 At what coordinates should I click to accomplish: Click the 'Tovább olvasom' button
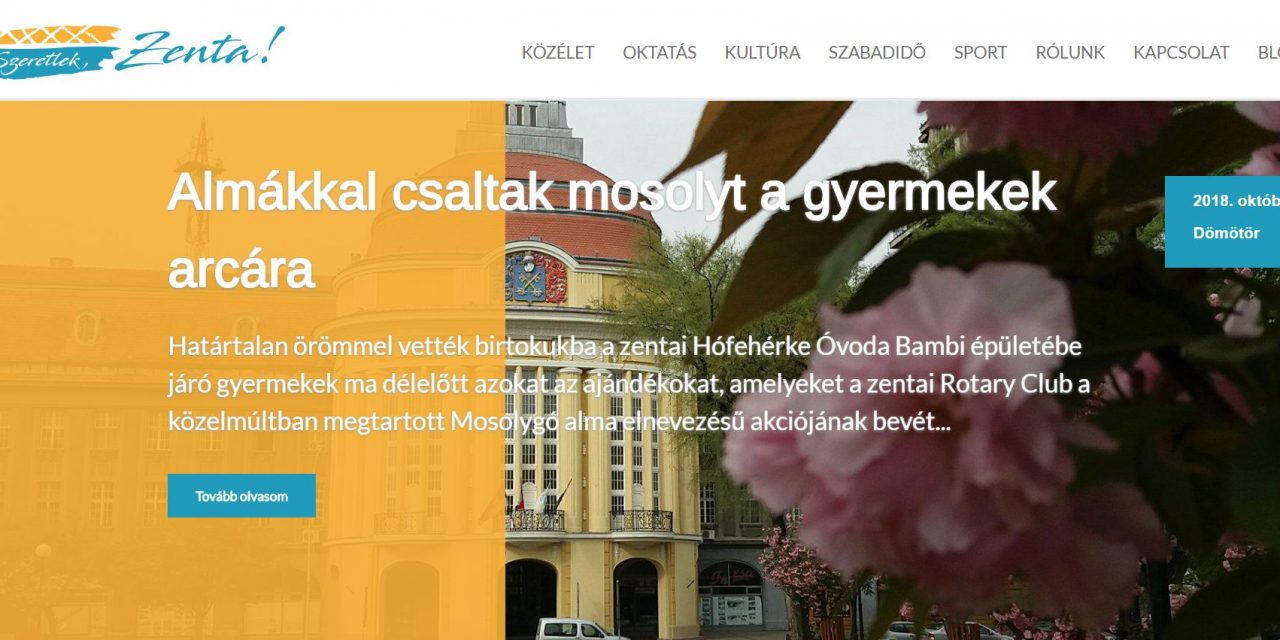tap(241, 494)
